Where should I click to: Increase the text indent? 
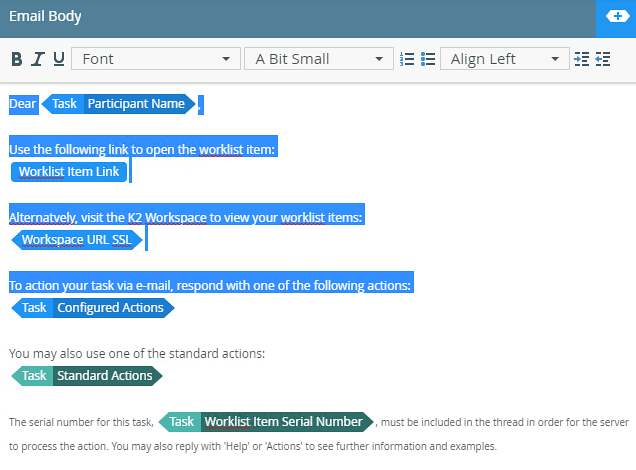582,59
